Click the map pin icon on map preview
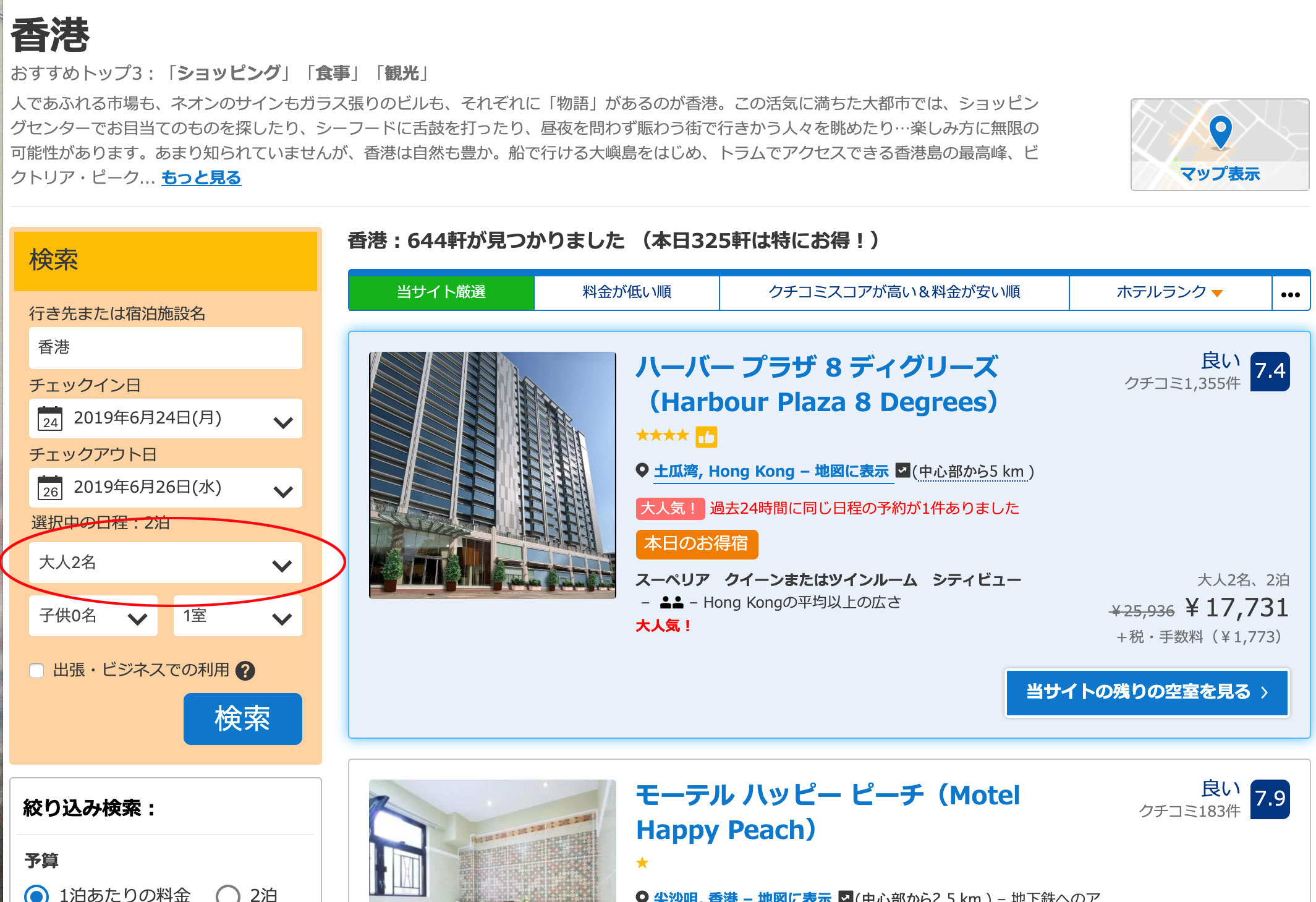1316x902 pixels. [x=1220, y=132]
